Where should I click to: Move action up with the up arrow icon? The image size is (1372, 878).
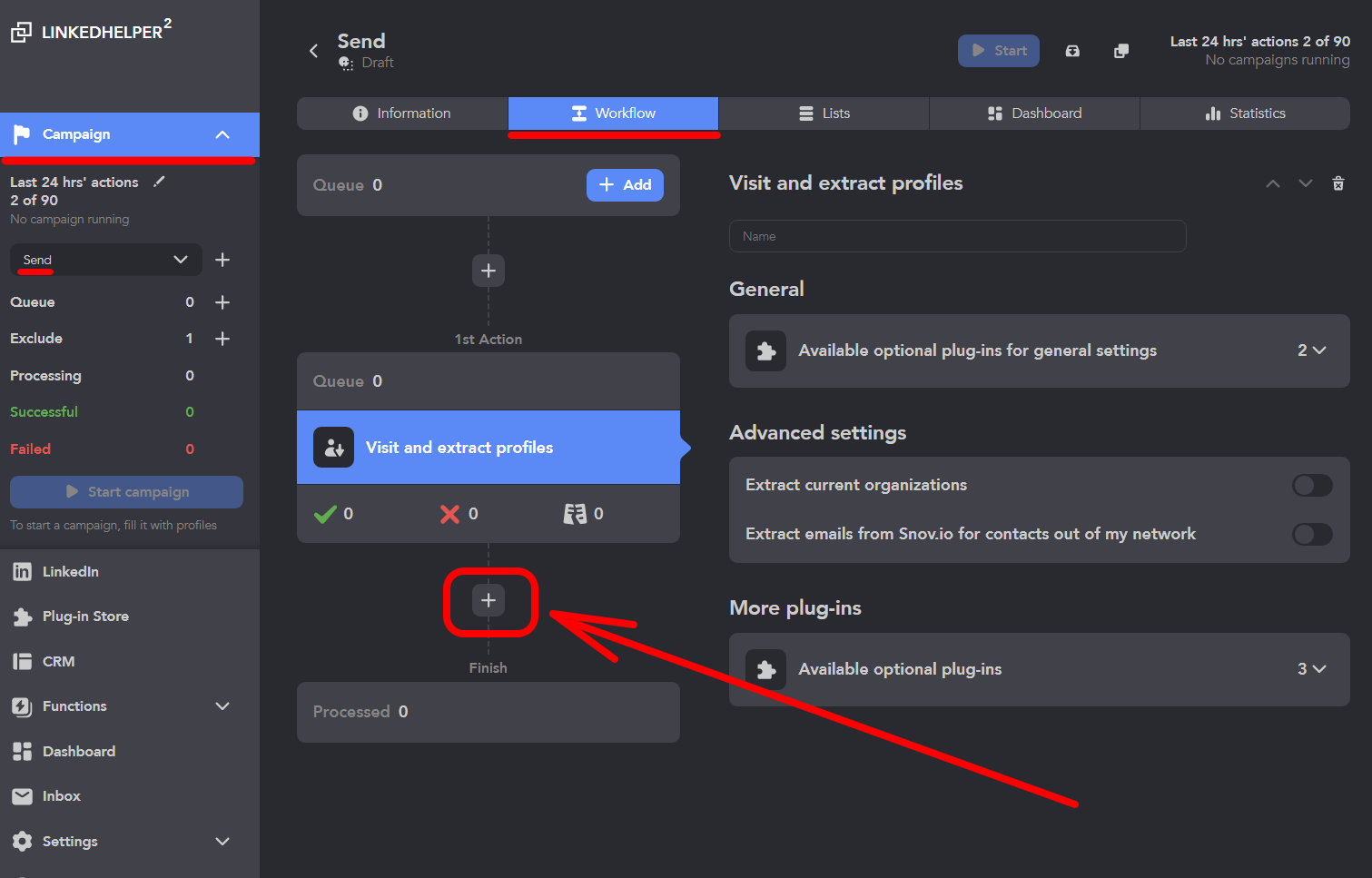pos(1273,183)
